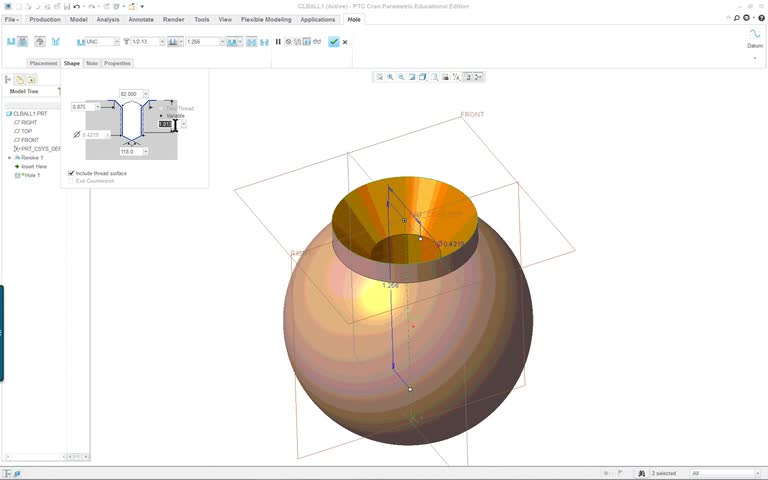Click the no preview icon
Screen dimensions: 768x480
288,42
